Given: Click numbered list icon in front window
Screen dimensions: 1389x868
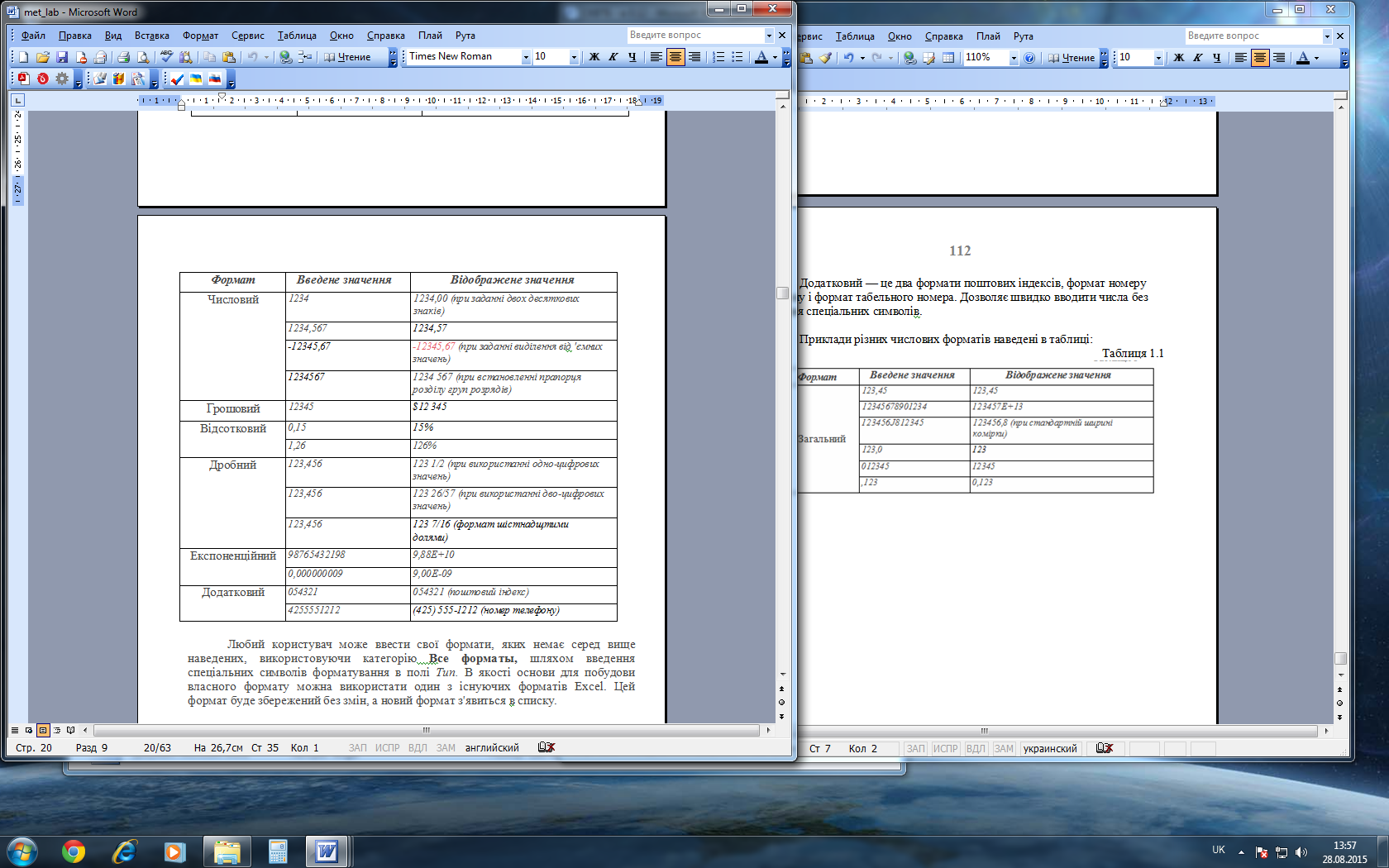Looking at the screenshot, I should tap(718, 57).
